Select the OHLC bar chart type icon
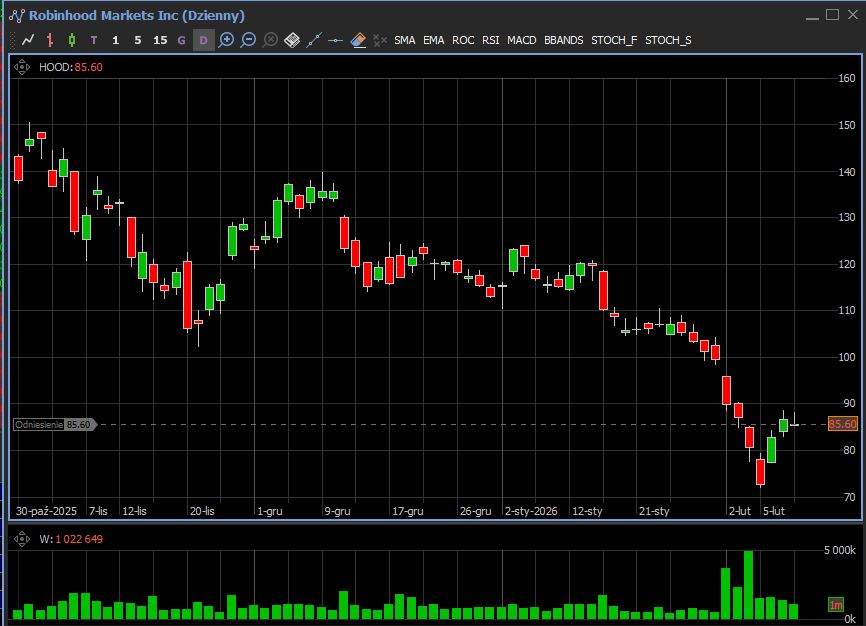 point(50,40)
